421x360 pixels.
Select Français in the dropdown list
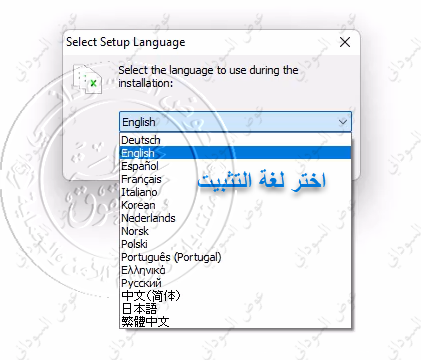coord(235,179)
